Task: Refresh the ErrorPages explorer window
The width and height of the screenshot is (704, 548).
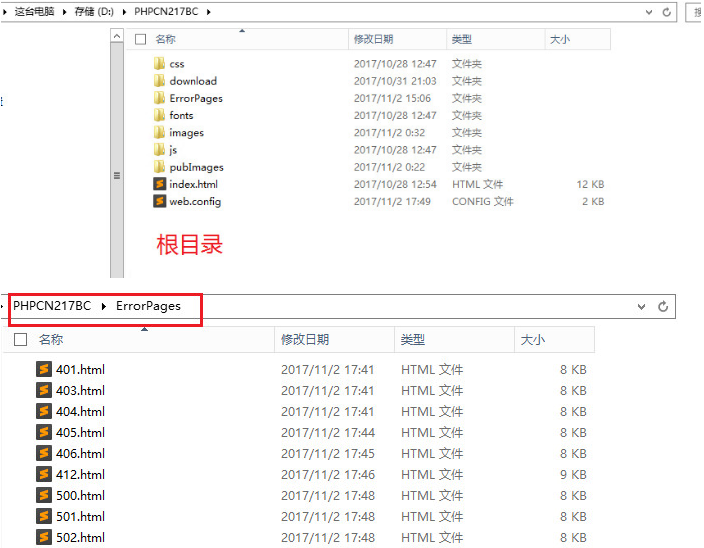Action: (x=661, y=307)
